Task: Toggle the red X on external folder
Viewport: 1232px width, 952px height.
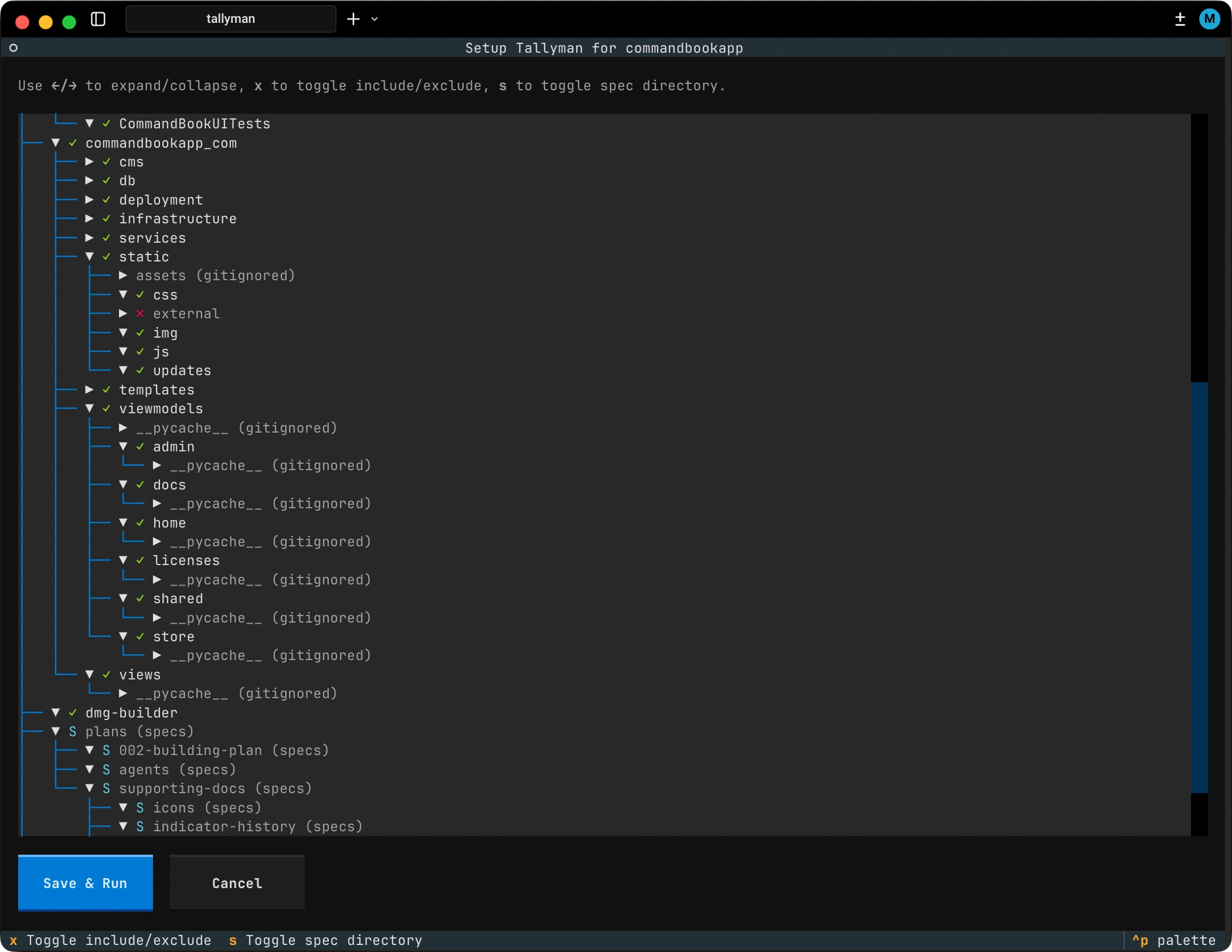Action: [x=140, y=314]
